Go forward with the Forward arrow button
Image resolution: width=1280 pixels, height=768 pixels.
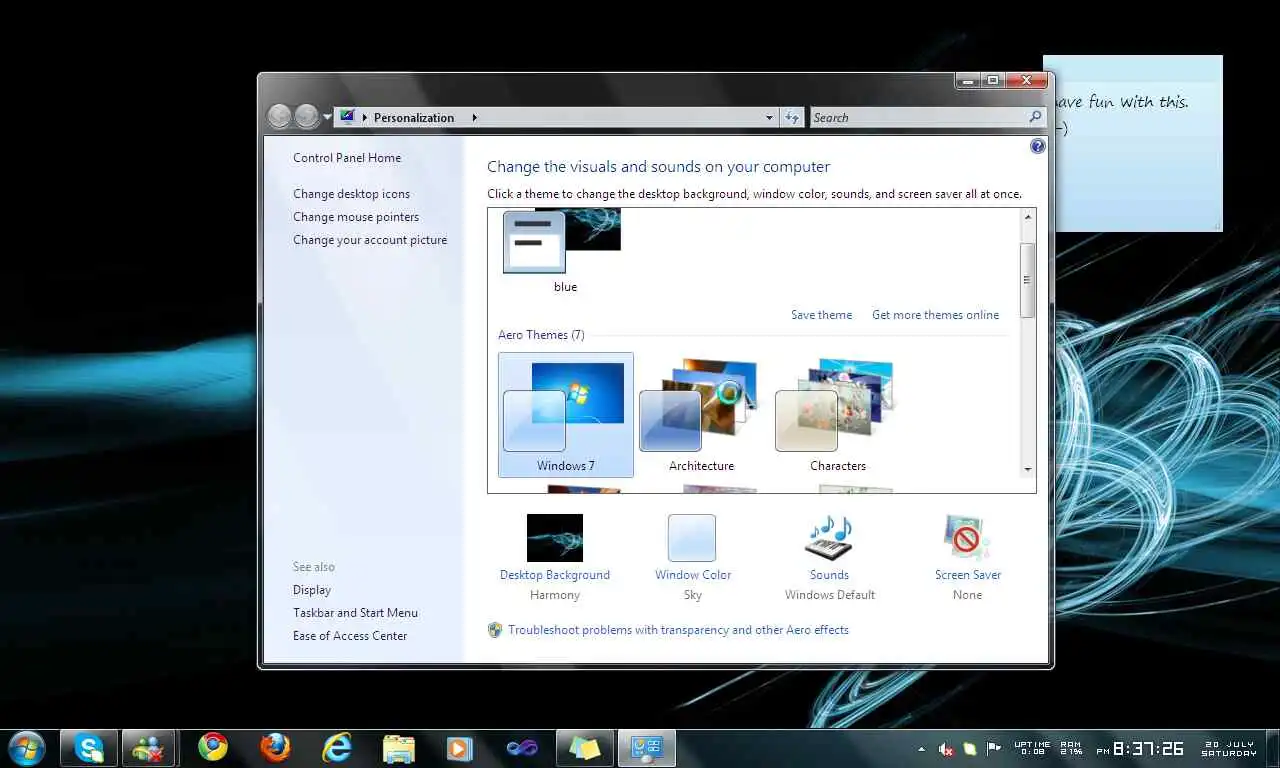point(306,117)
